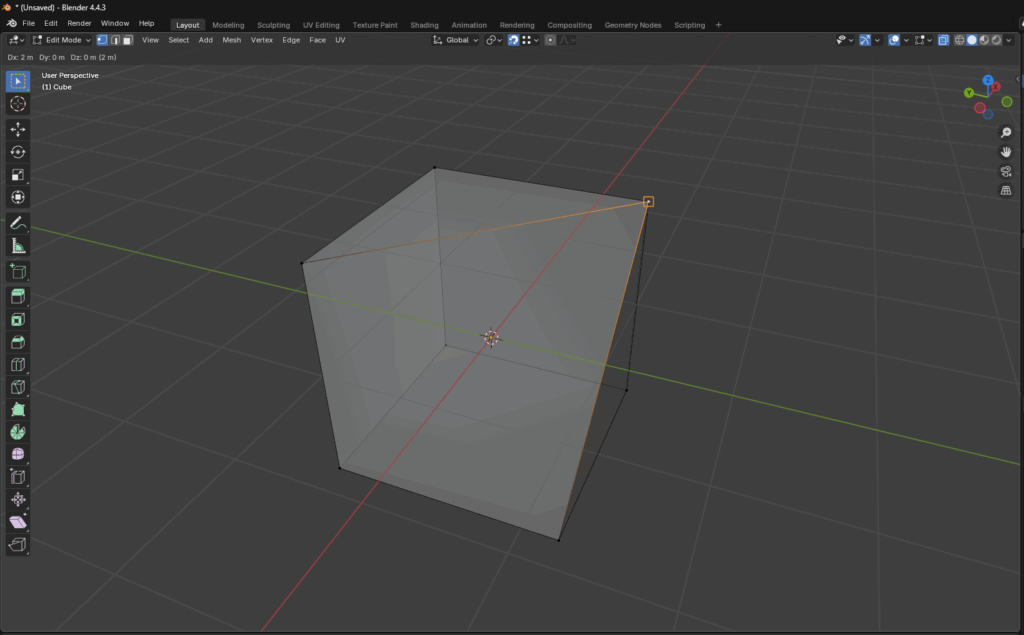Pick the Rotate tool
This screenshot has height=635, width=1024.
[x=18, y=152]
